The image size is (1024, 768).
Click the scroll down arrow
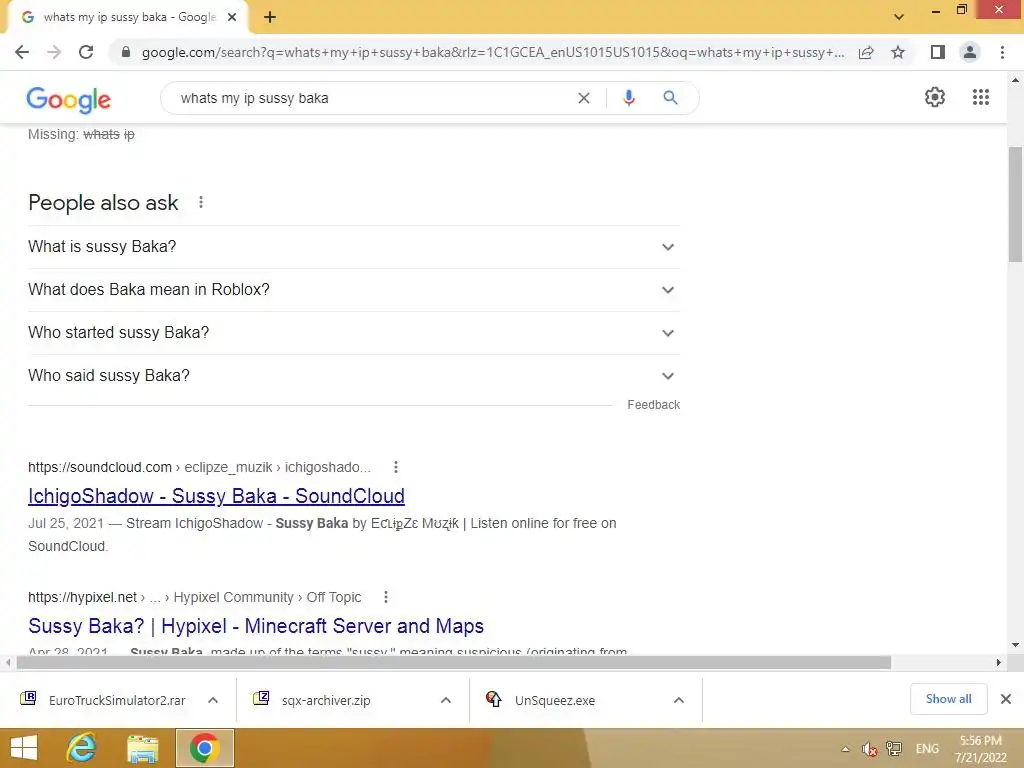(1015, 645)
